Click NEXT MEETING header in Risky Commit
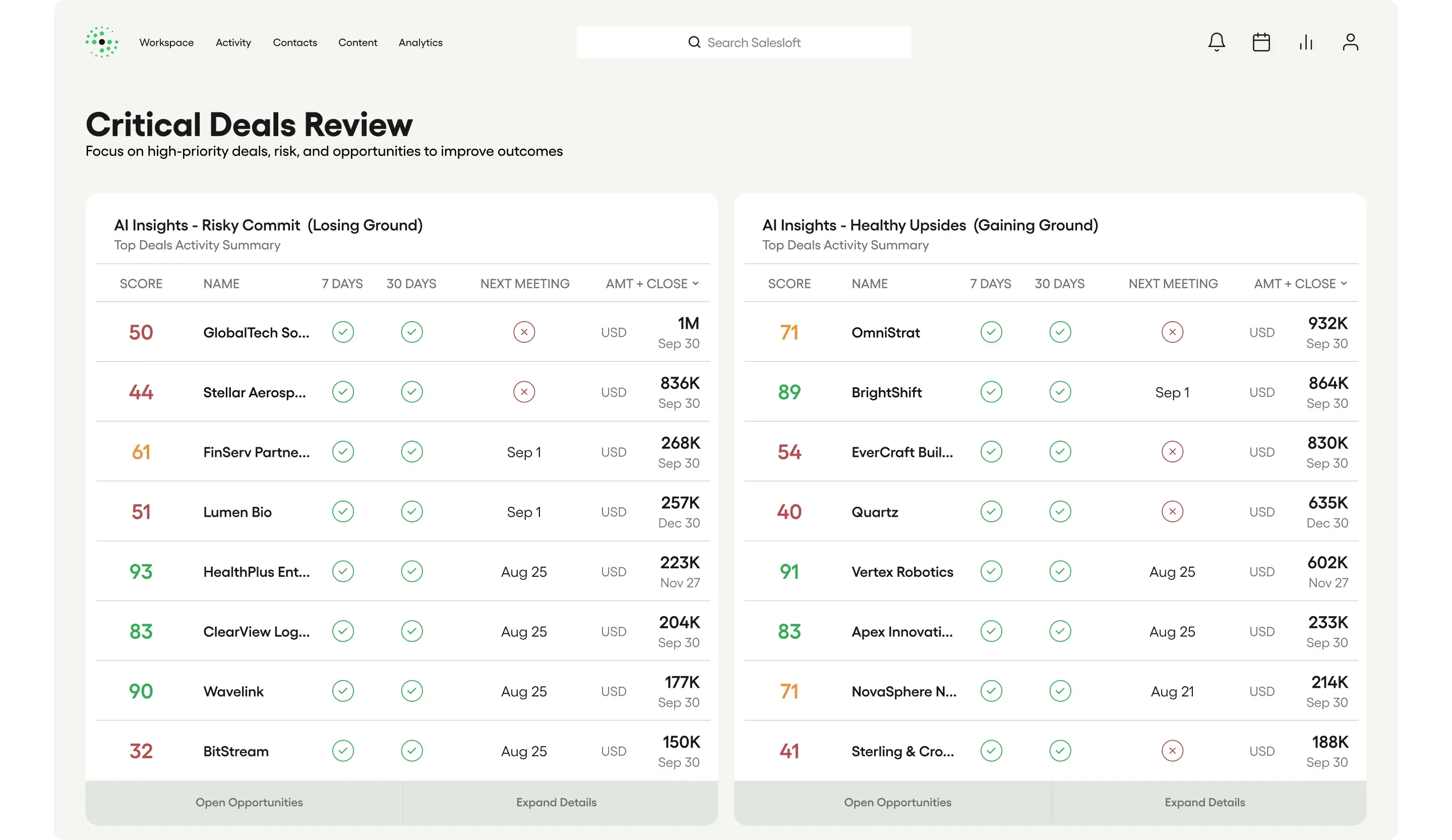1452x840 pixels. (524, 283)
